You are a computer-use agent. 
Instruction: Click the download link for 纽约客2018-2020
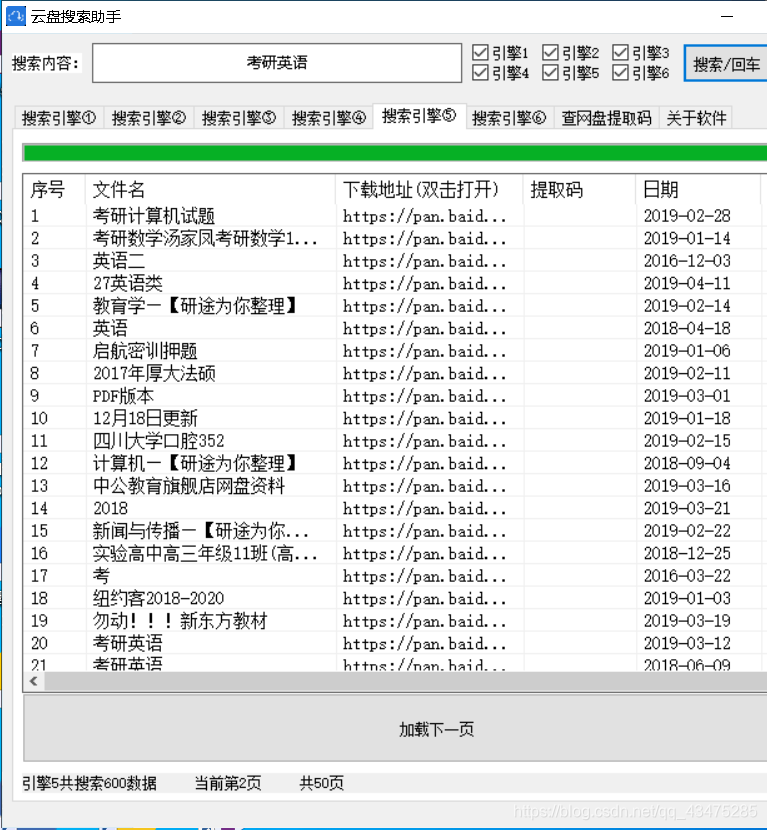[424, 598]
